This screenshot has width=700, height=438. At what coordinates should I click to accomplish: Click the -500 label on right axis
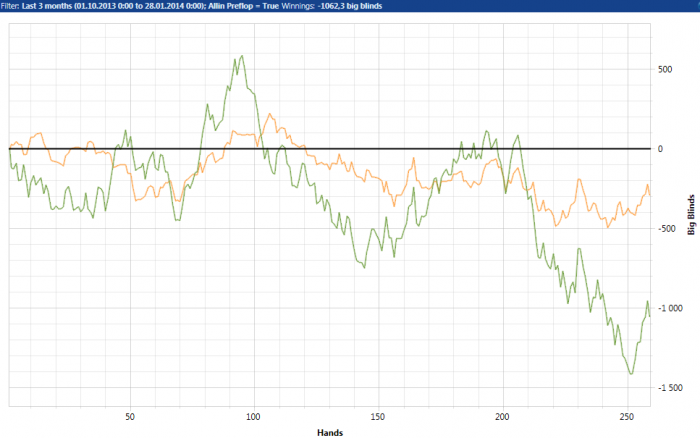[667, 229]
